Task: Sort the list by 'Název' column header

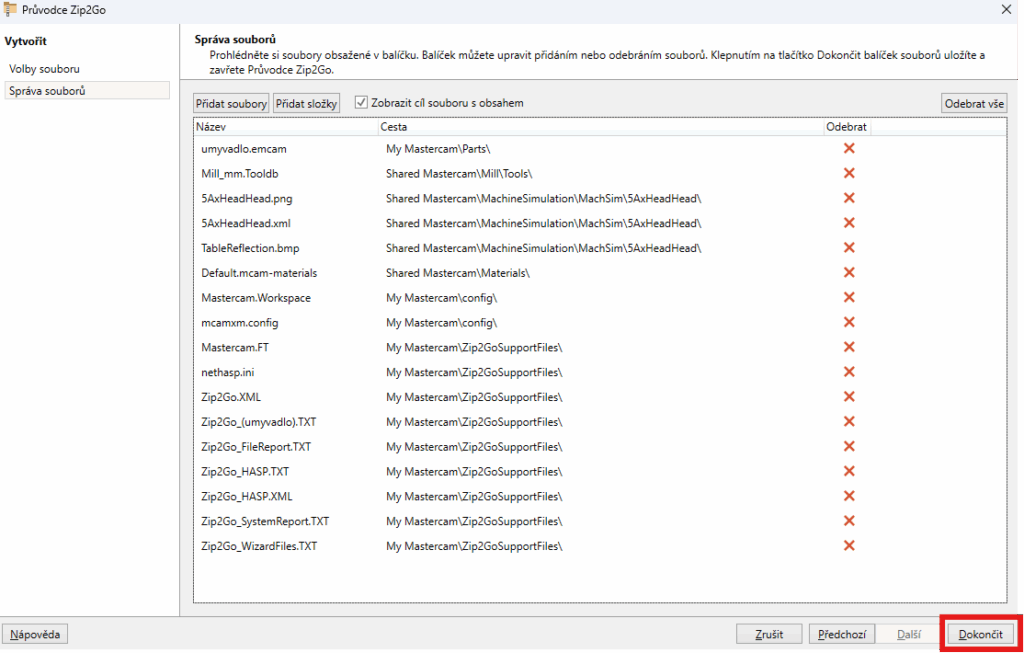Action: tap(285, 128)
